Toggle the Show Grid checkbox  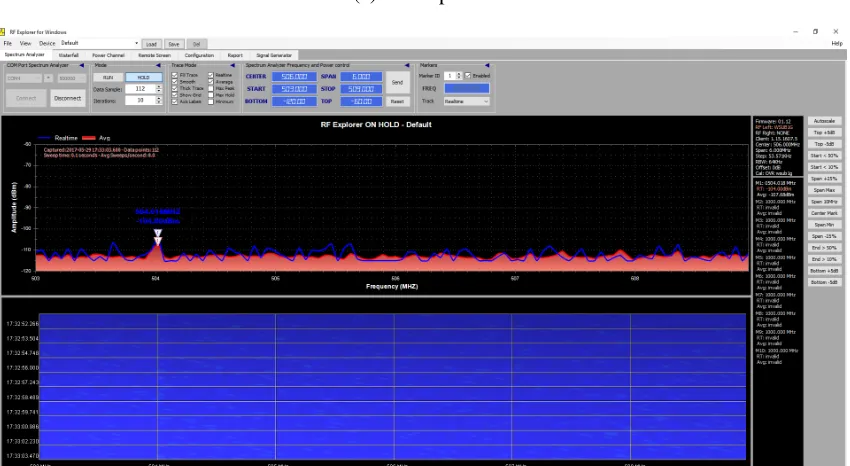click(175, 95)
